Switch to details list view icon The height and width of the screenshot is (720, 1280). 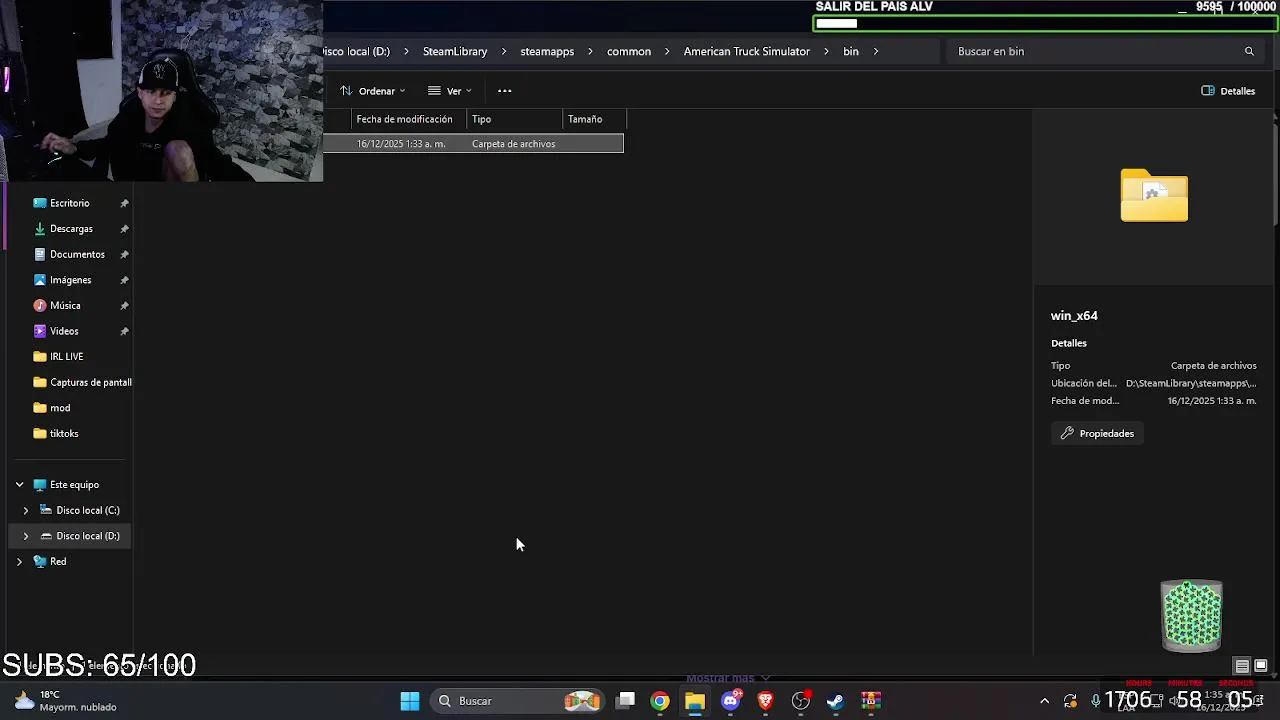coord(1242,666)
